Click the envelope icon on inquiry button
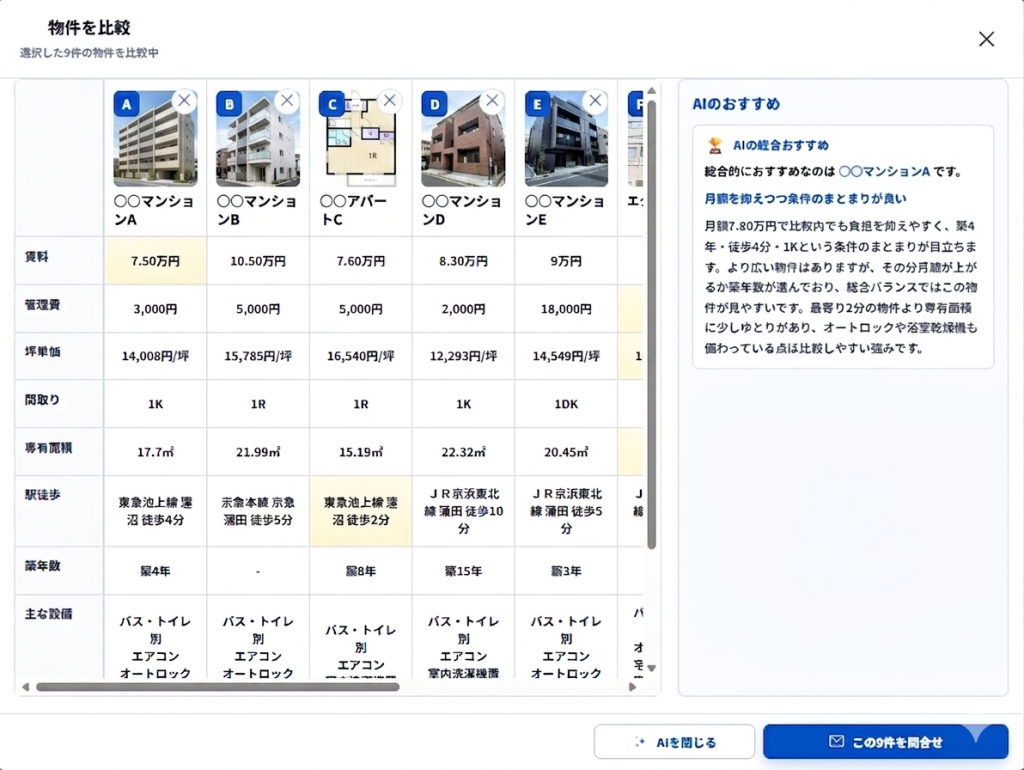This screenshot has height=770, width=1024. (x=836, y=741)
